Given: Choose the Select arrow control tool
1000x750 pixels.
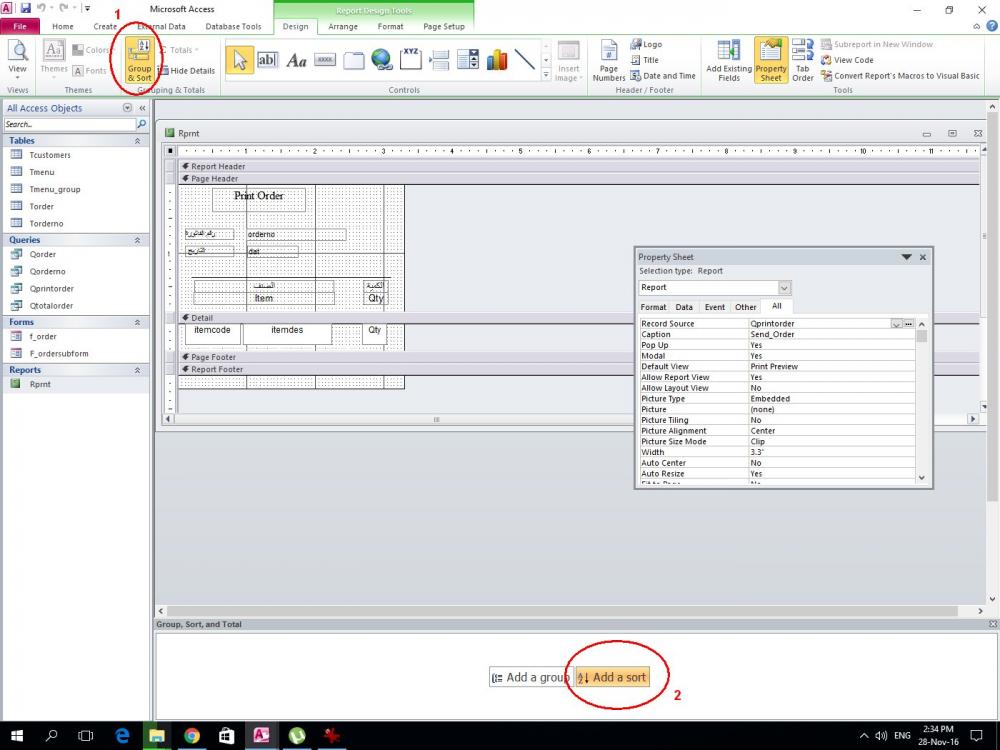Looking at the screenshot, I should (240, 60).
